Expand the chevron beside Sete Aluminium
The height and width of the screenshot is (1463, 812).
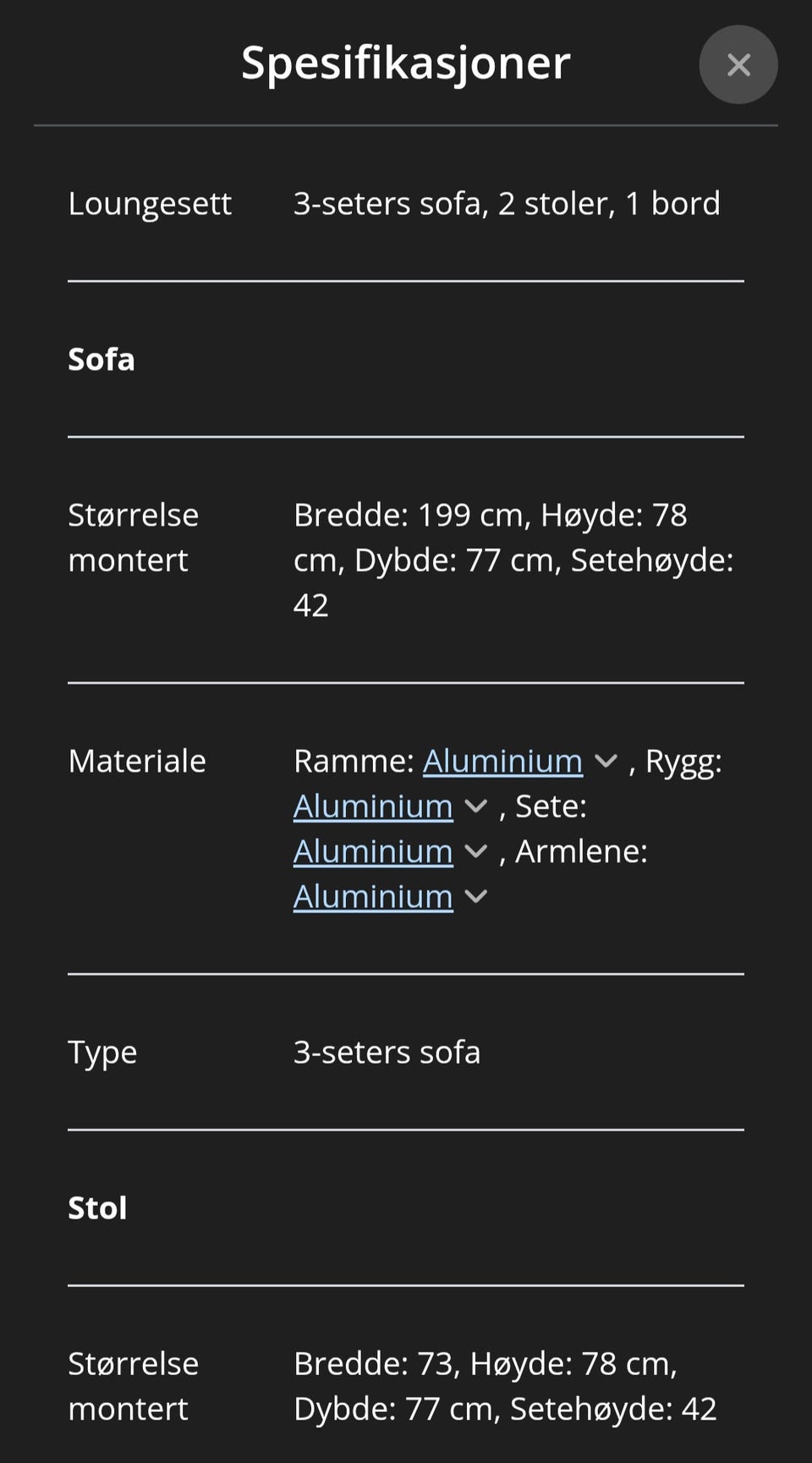point(476,851)
